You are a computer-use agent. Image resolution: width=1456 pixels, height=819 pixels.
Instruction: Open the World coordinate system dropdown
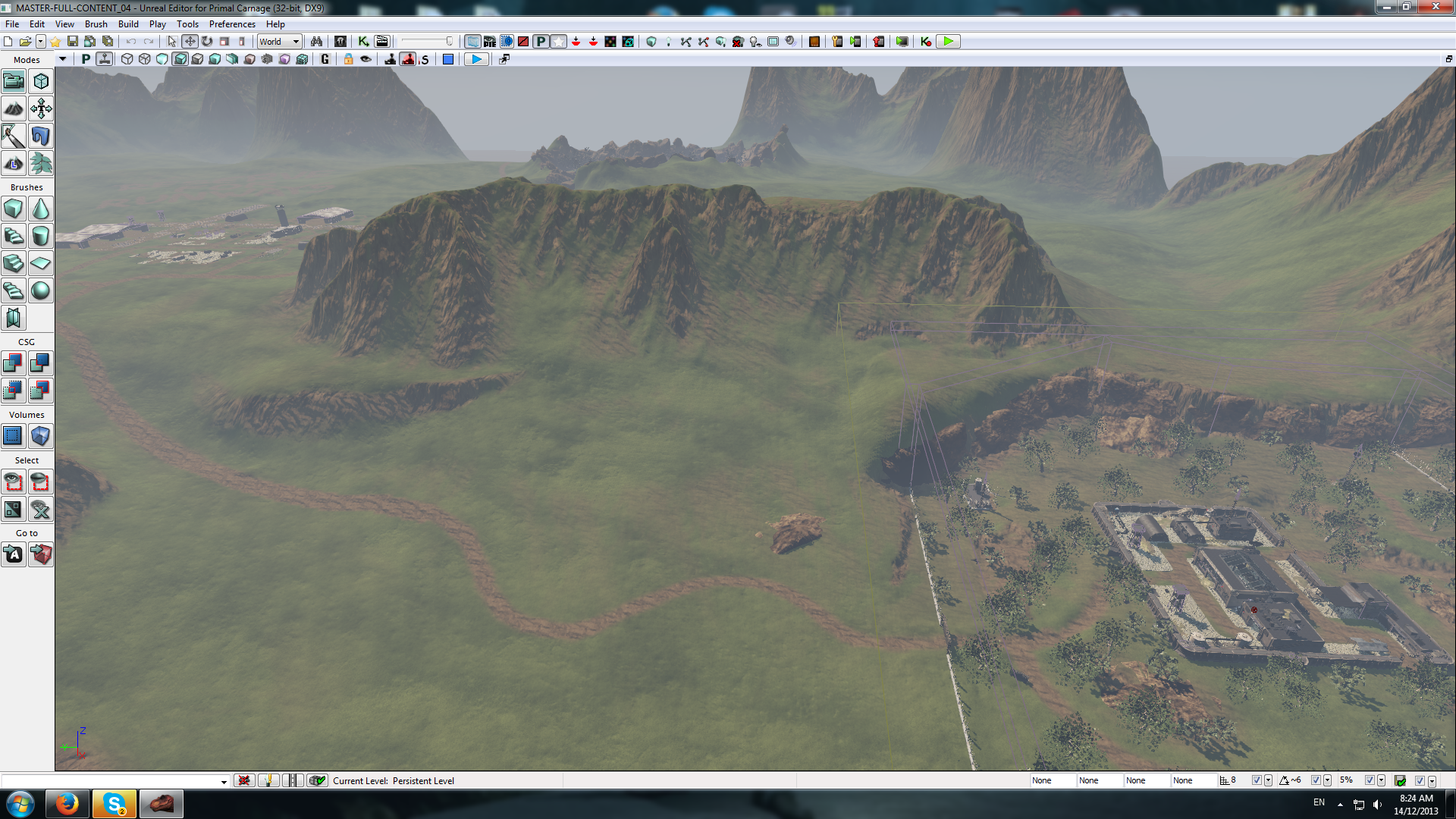pos(280,42)
